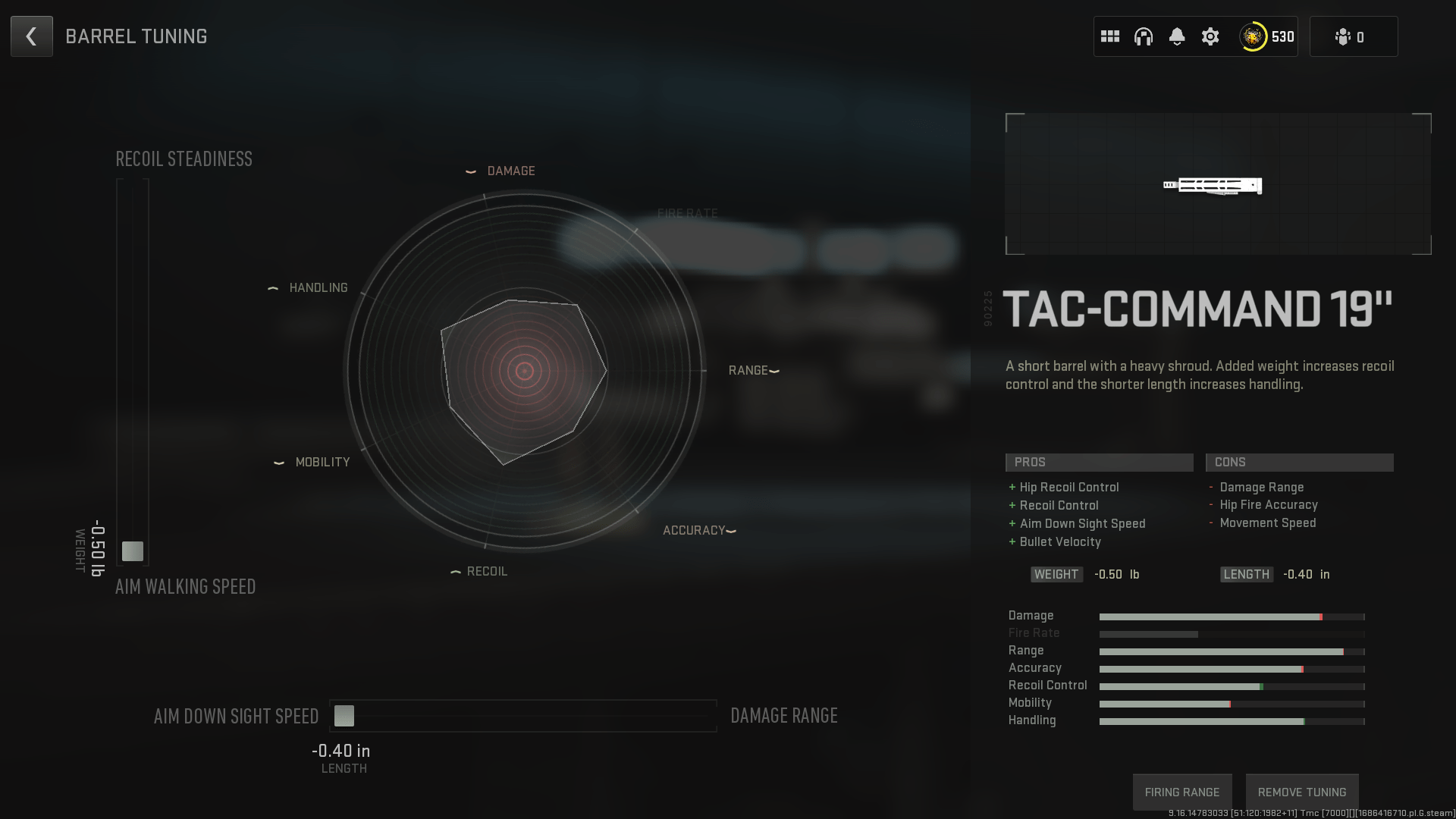
Task: Click the BARREL TUNING title
Action: pos(136,36)
